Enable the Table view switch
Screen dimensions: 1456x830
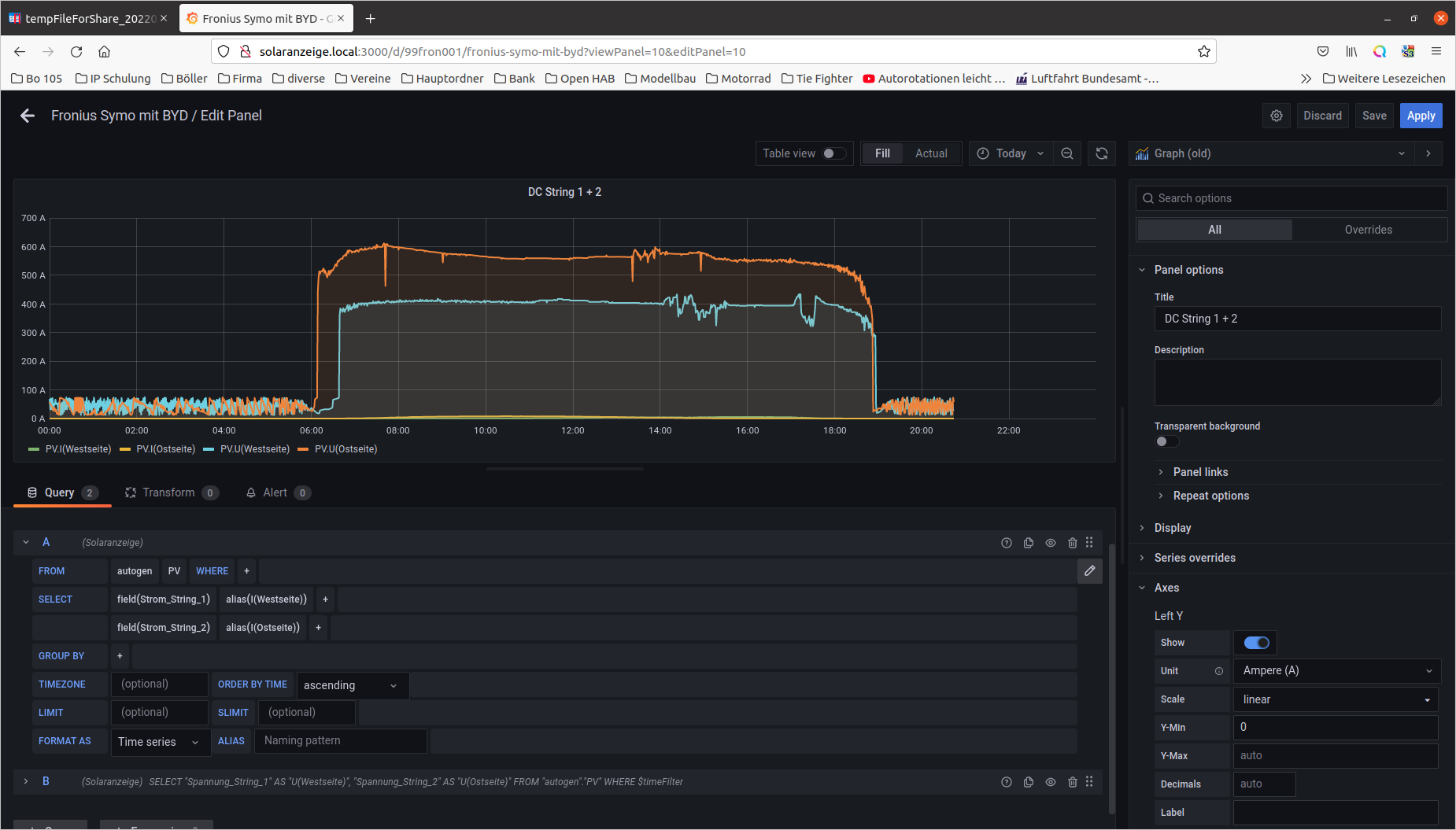pos(833,153)
